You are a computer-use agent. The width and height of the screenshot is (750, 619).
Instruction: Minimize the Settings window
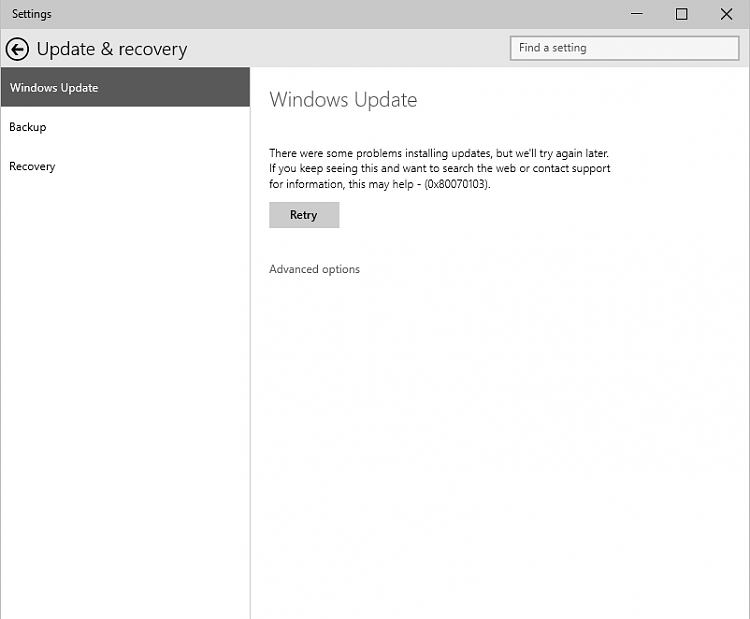[636, 14]
